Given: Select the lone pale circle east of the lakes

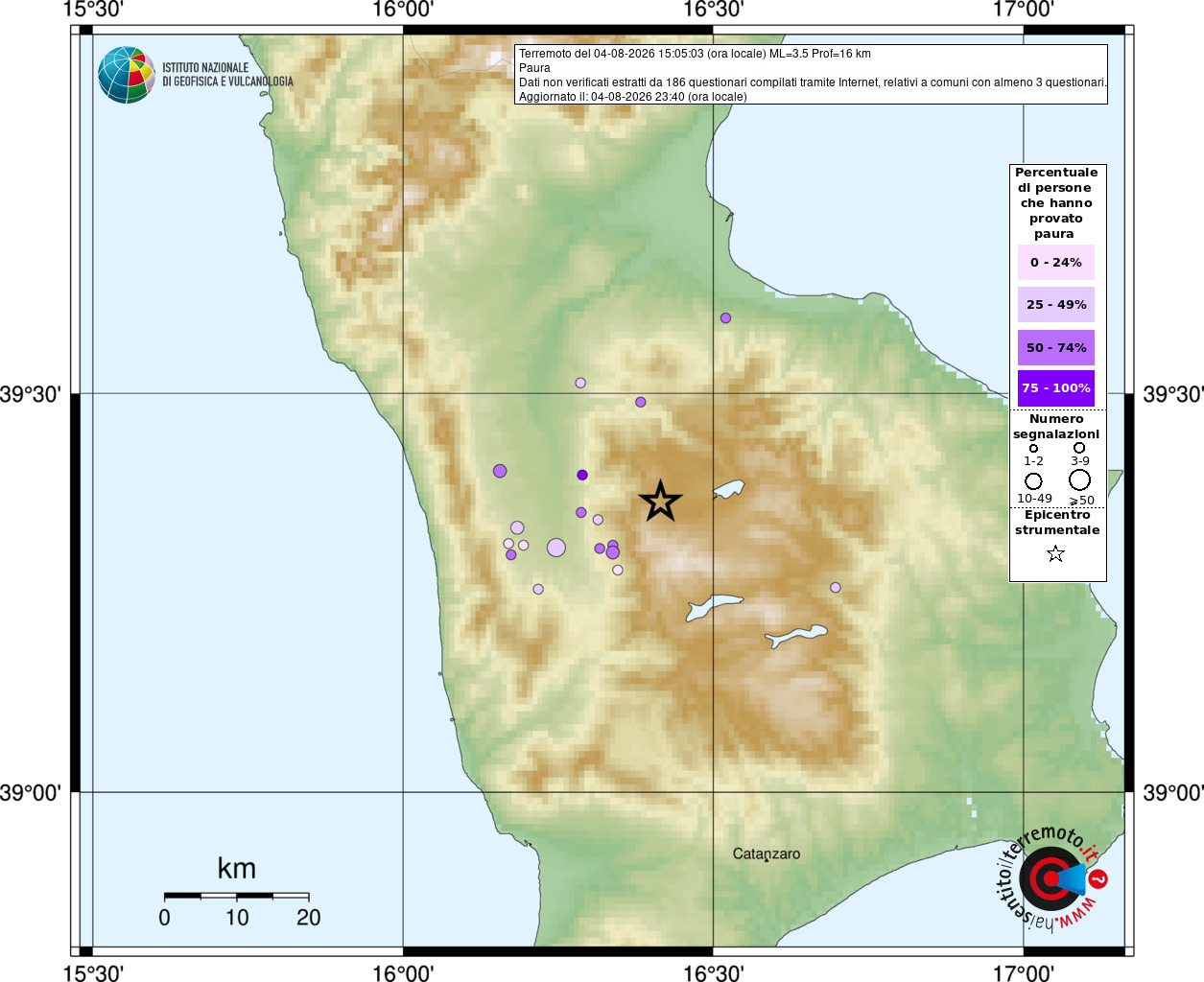Looking at the screenshot, I should 836,587.
